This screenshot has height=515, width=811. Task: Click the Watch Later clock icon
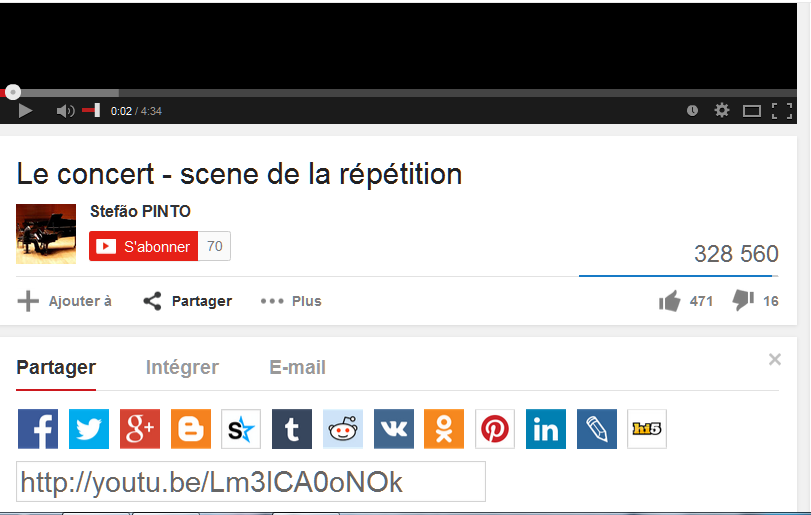coord(692,110)
